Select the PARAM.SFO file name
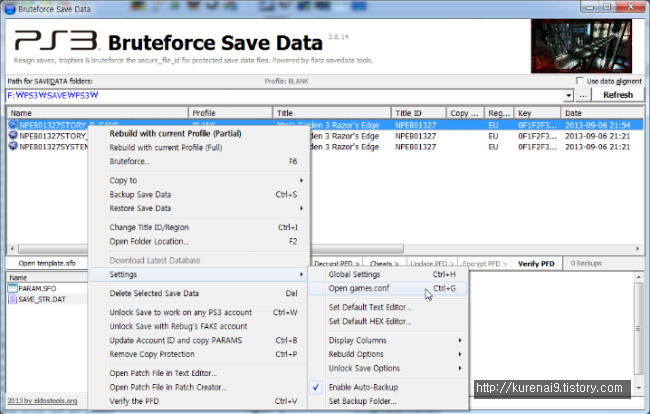 (37, 288)
